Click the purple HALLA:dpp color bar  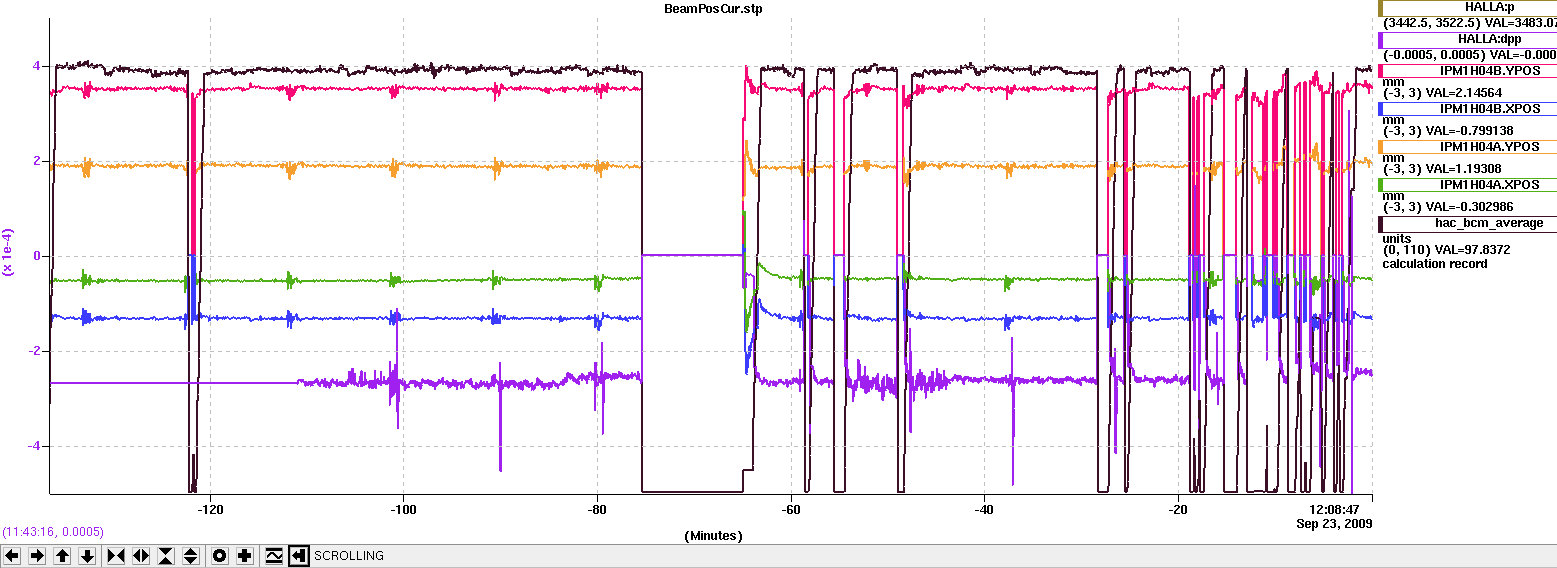[x=1380, y=40]
